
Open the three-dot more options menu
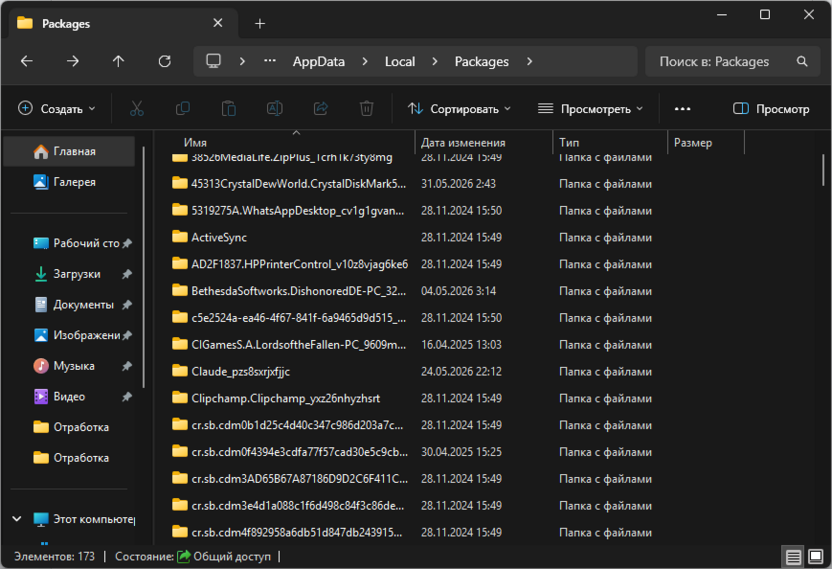click(x=682, y=109)
